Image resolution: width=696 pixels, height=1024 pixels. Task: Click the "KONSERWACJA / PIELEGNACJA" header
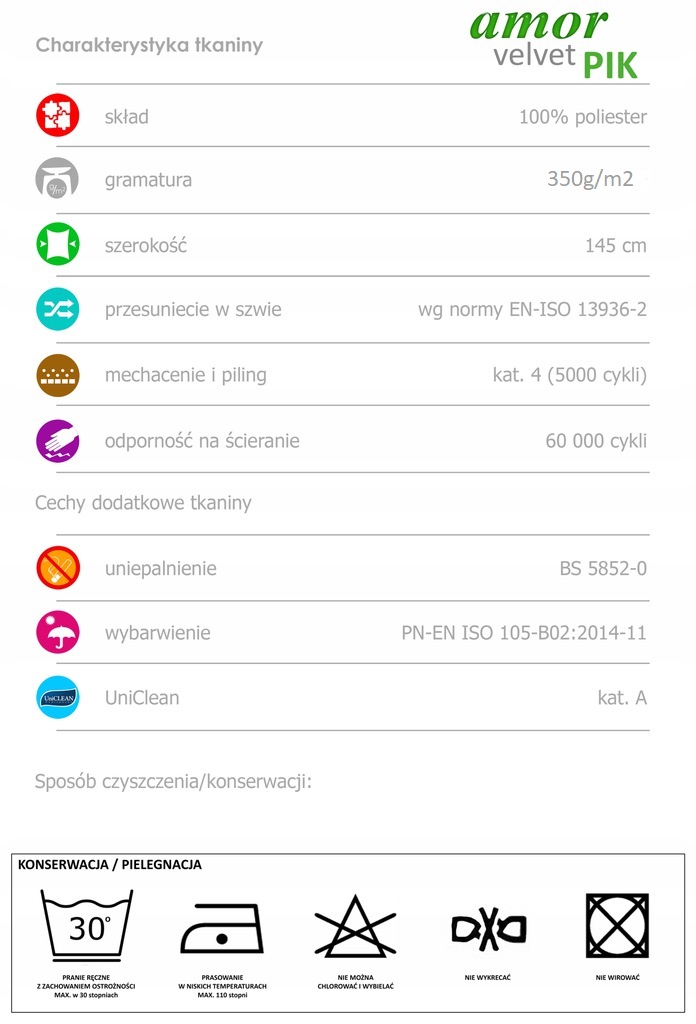[110, 864]
